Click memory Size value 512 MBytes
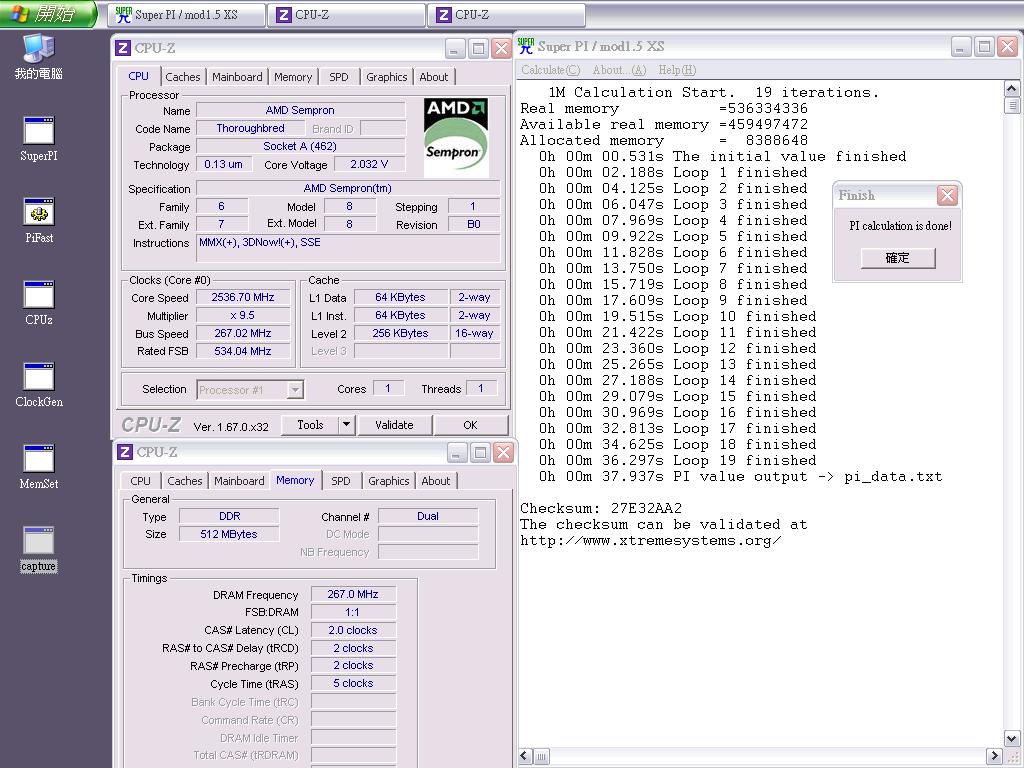1024x768 pixels. (x=229, y=534)
